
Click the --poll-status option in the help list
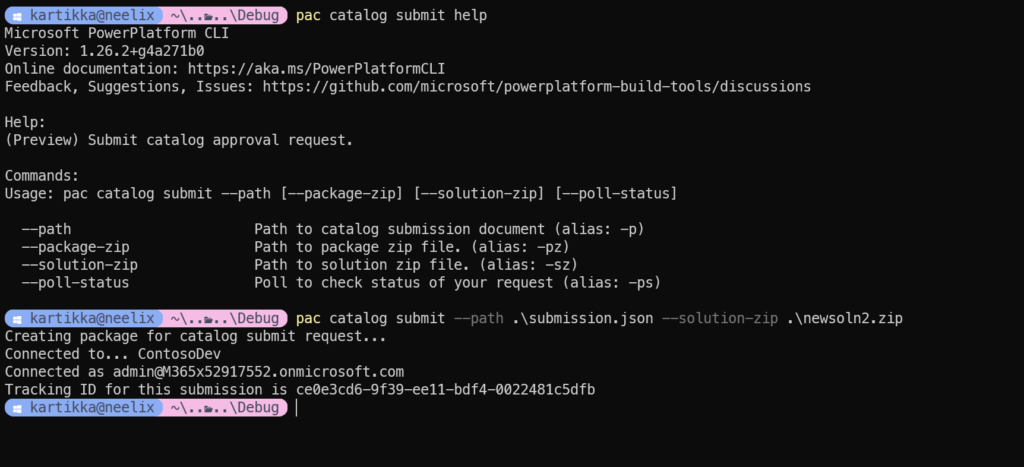pyautogui.click(x=75, y=283)
